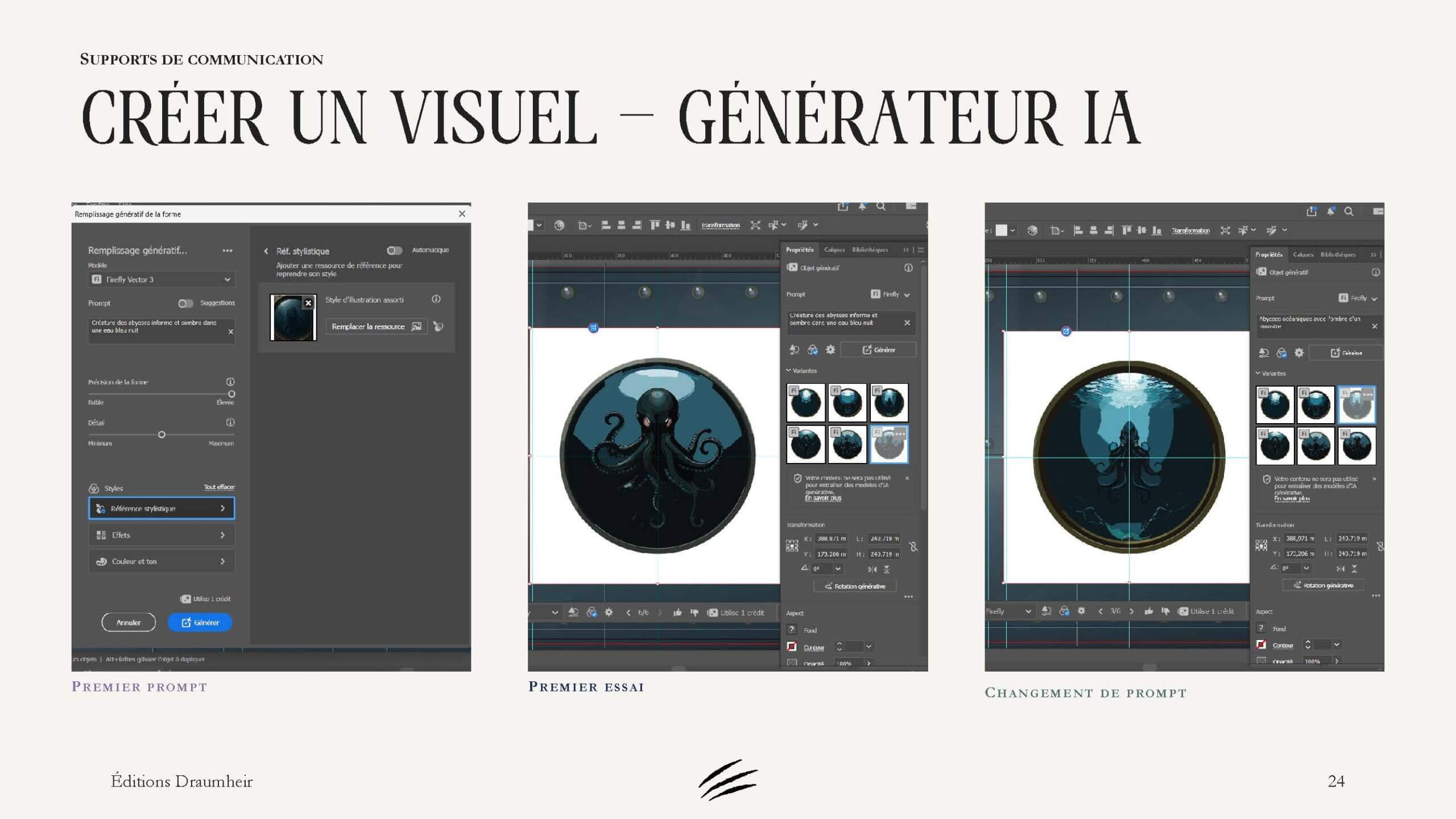Click the search icon in Changement de prompt screenshot

coord(1349,212)
